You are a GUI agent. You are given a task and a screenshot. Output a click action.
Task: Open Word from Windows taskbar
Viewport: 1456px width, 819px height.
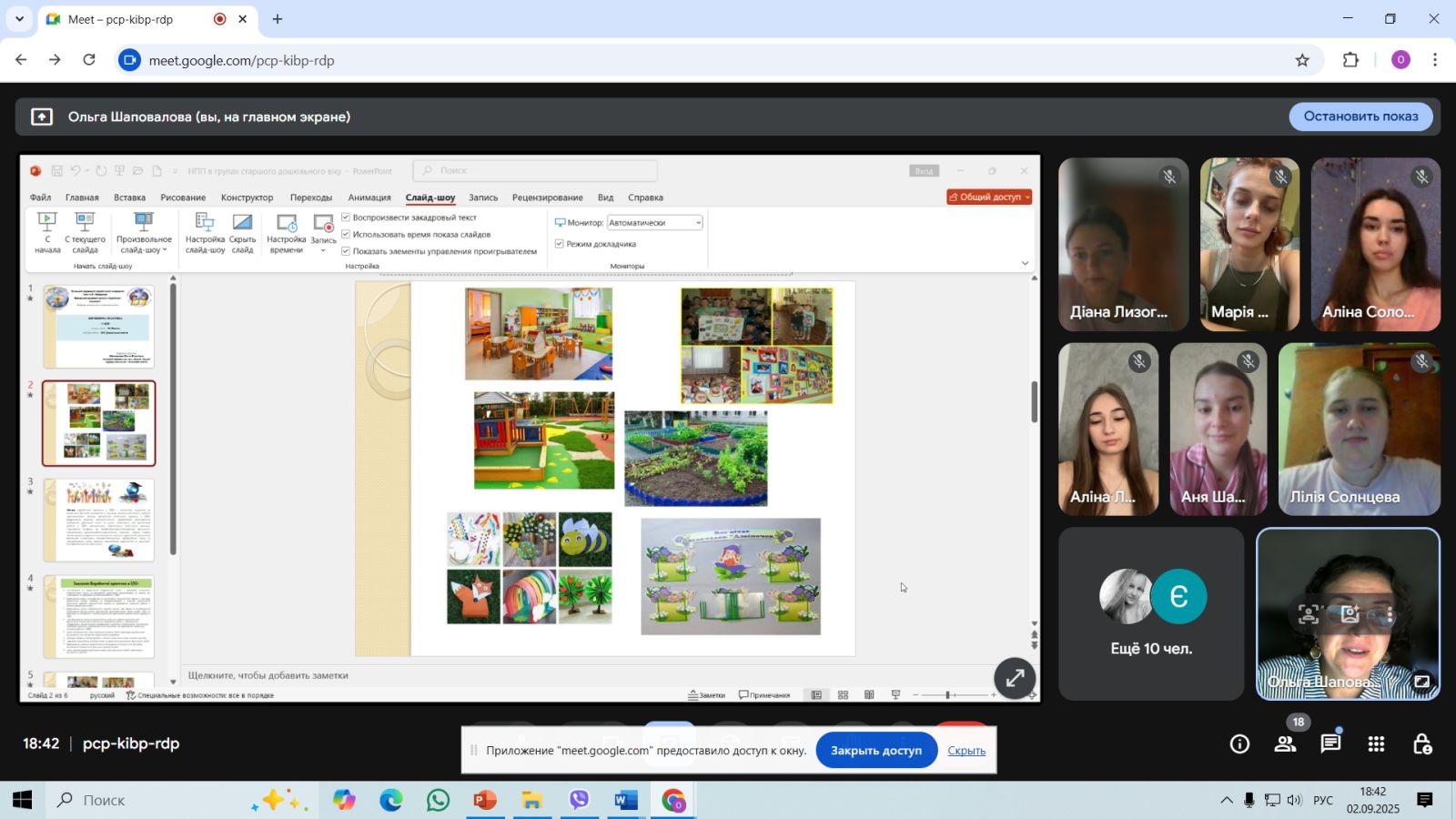625,801
